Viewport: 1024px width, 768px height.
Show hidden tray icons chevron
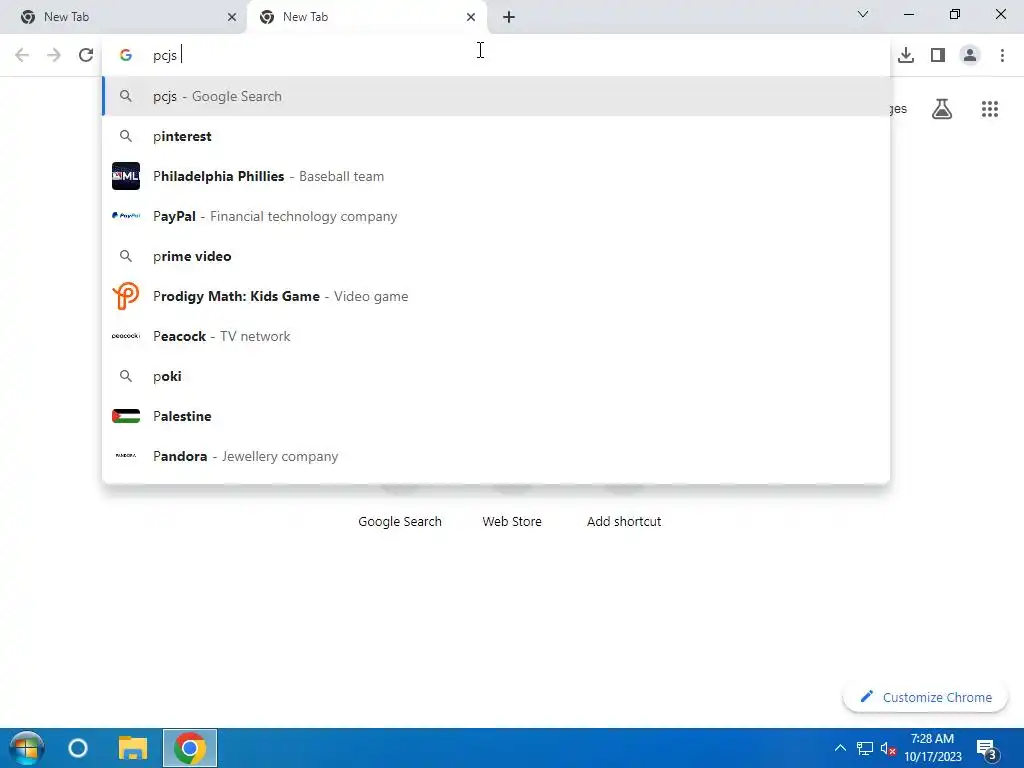tap(840, 748)
